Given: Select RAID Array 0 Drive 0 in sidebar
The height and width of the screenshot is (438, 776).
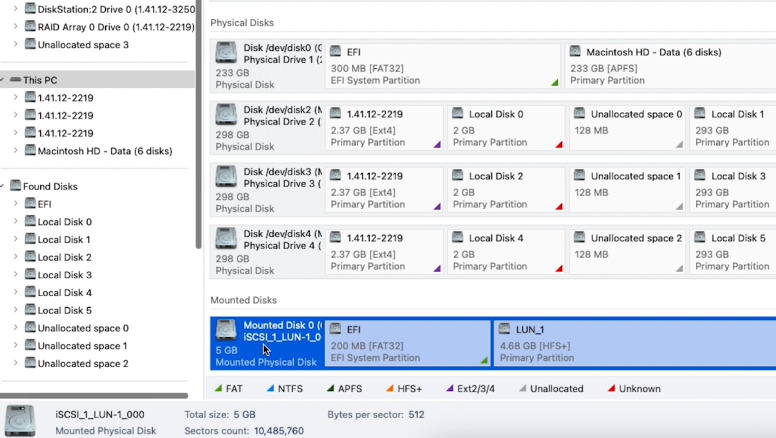Looking at the screenshot, I should (116, 27).
